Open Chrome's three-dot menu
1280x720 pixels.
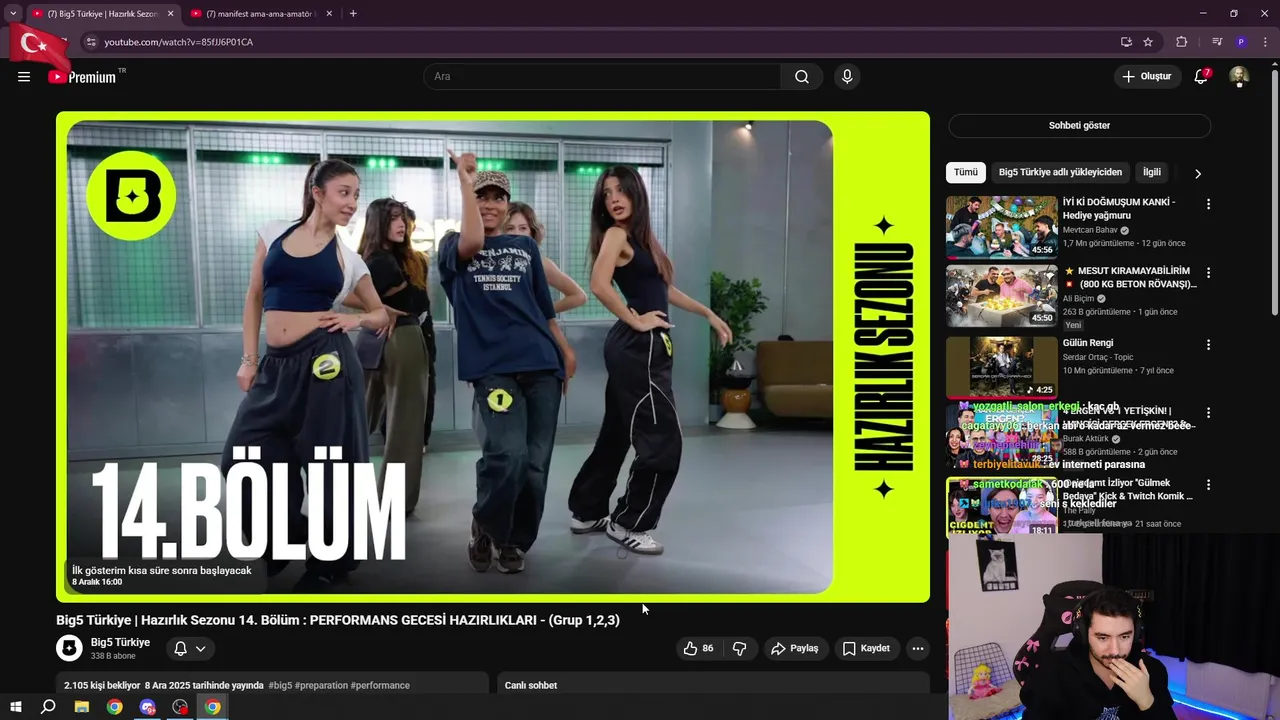click(1264, 42)
